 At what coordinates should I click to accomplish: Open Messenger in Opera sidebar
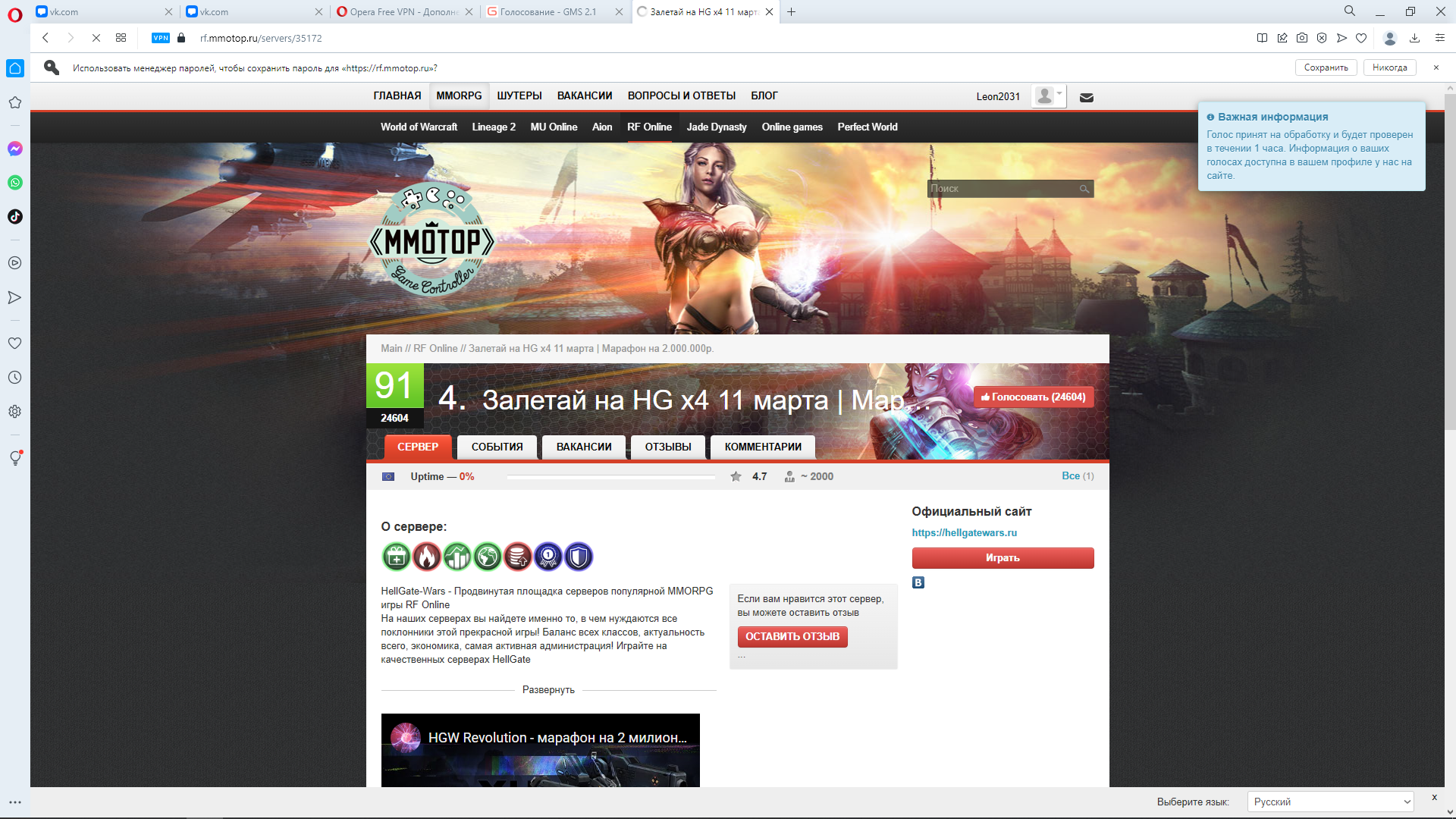(x=14, y=149)
